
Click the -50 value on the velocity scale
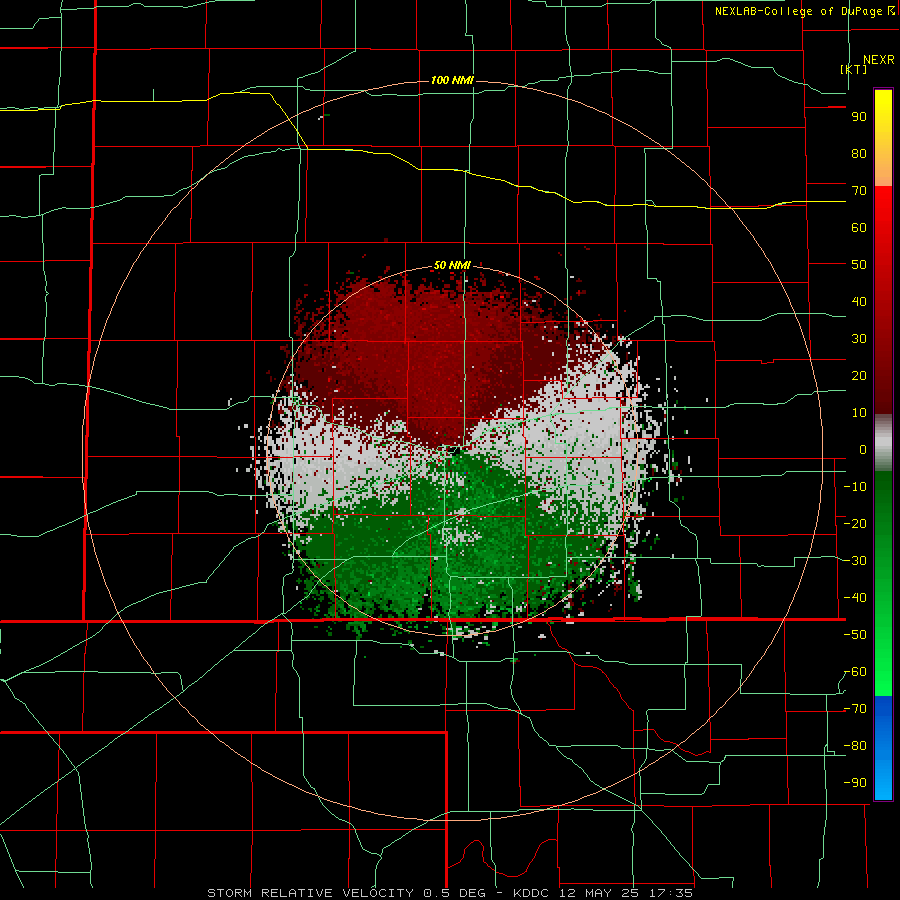coord(855,635)
